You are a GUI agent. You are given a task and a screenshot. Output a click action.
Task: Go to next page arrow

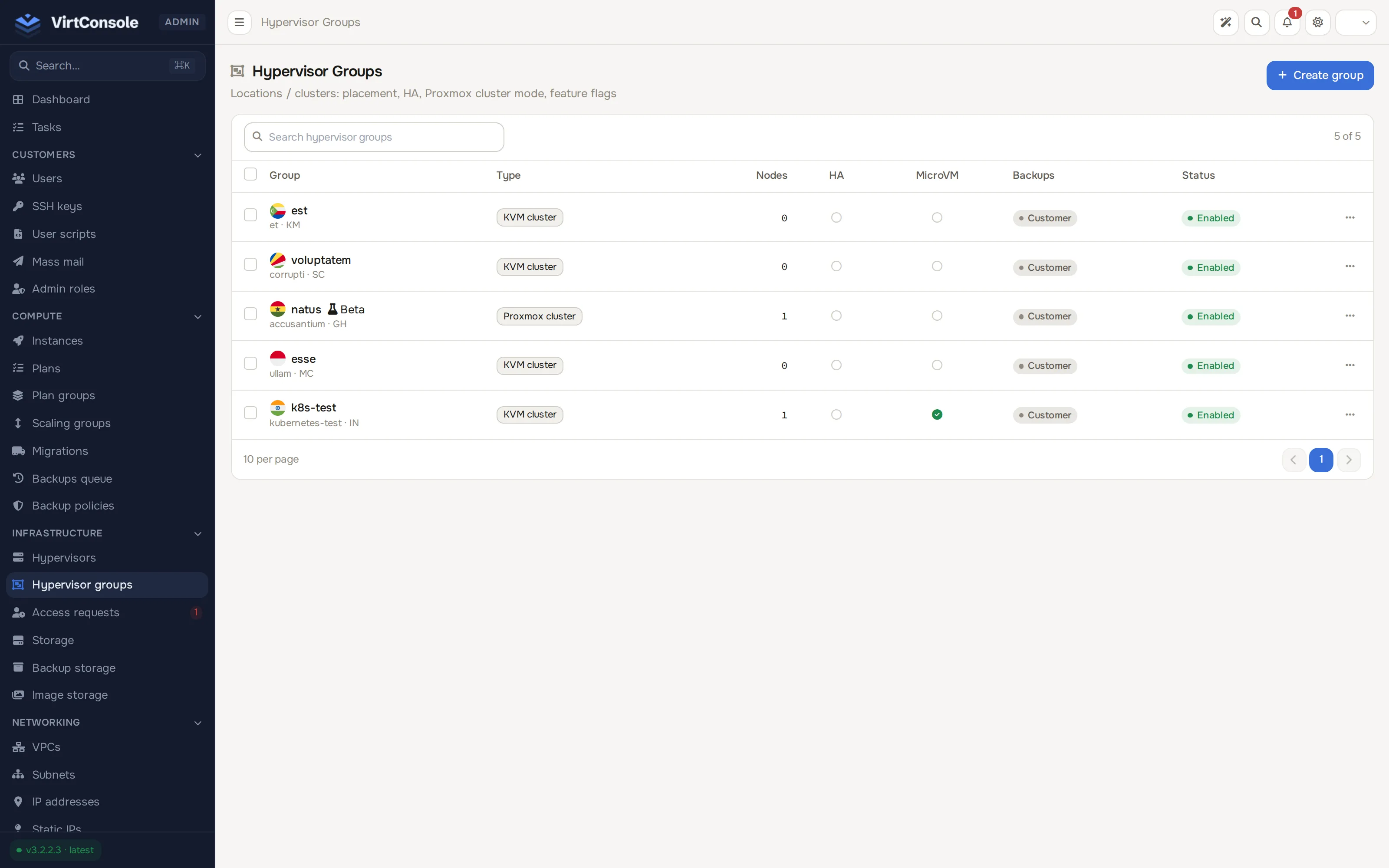1349,460
